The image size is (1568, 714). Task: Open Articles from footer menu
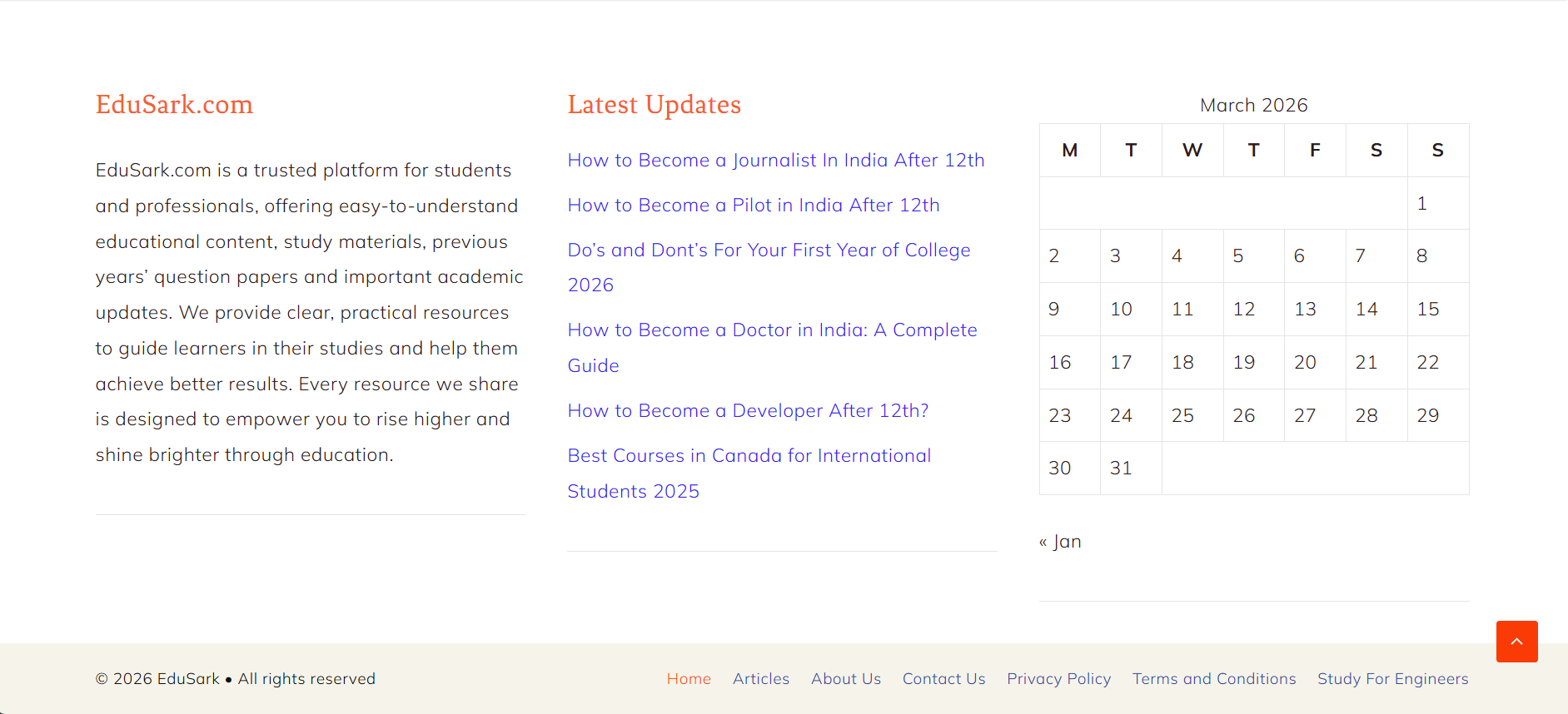click(760, 679)
